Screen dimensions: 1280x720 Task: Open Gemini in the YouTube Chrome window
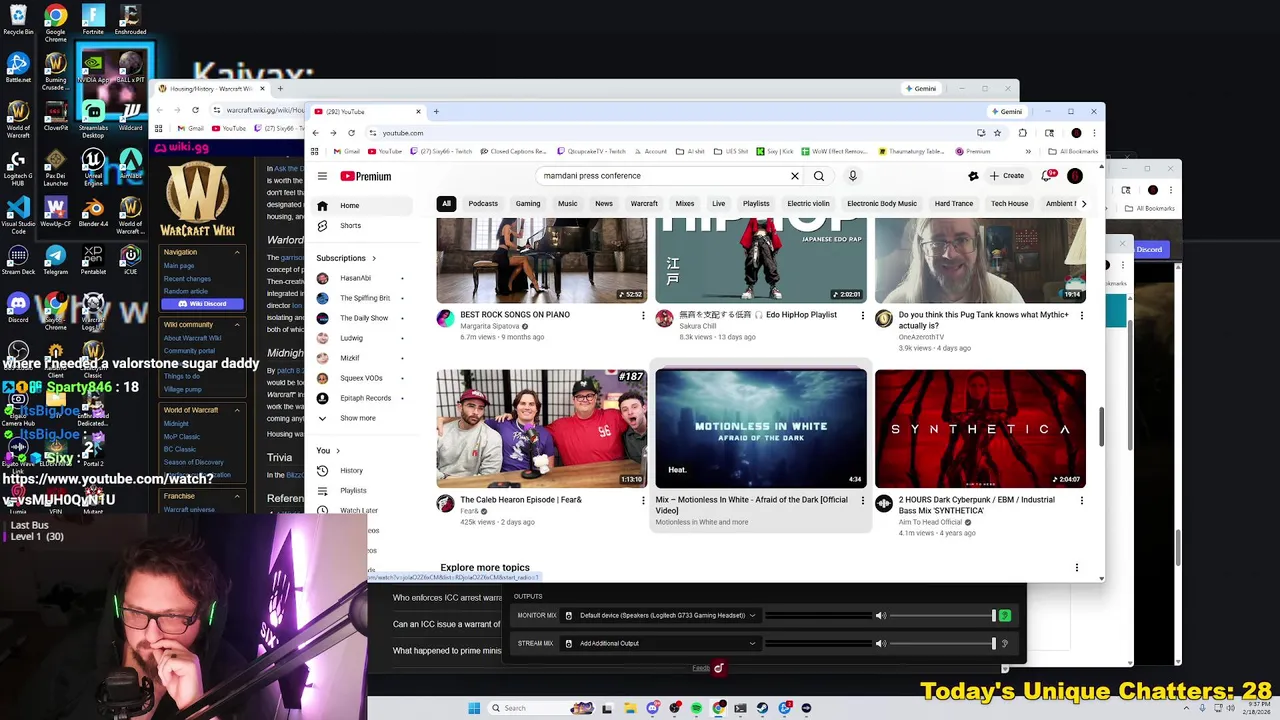[x=1006, y=111]
